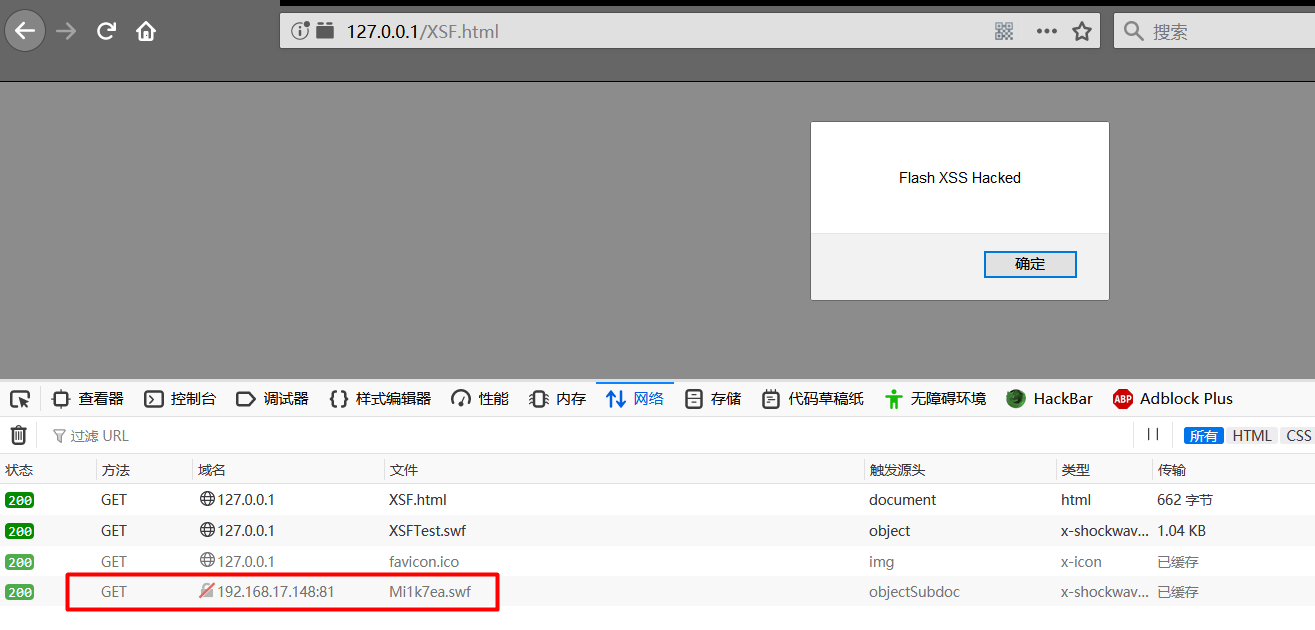Click the browser back arrow button
The image size is (1315, 630).
coord(25,31)
